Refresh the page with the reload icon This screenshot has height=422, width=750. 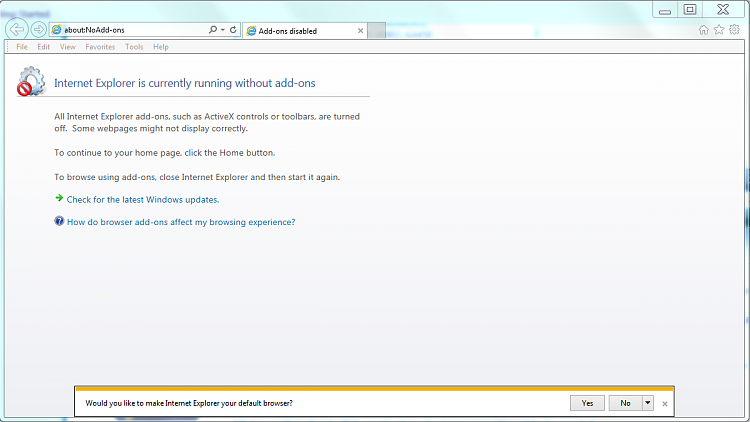click(233, 30)
